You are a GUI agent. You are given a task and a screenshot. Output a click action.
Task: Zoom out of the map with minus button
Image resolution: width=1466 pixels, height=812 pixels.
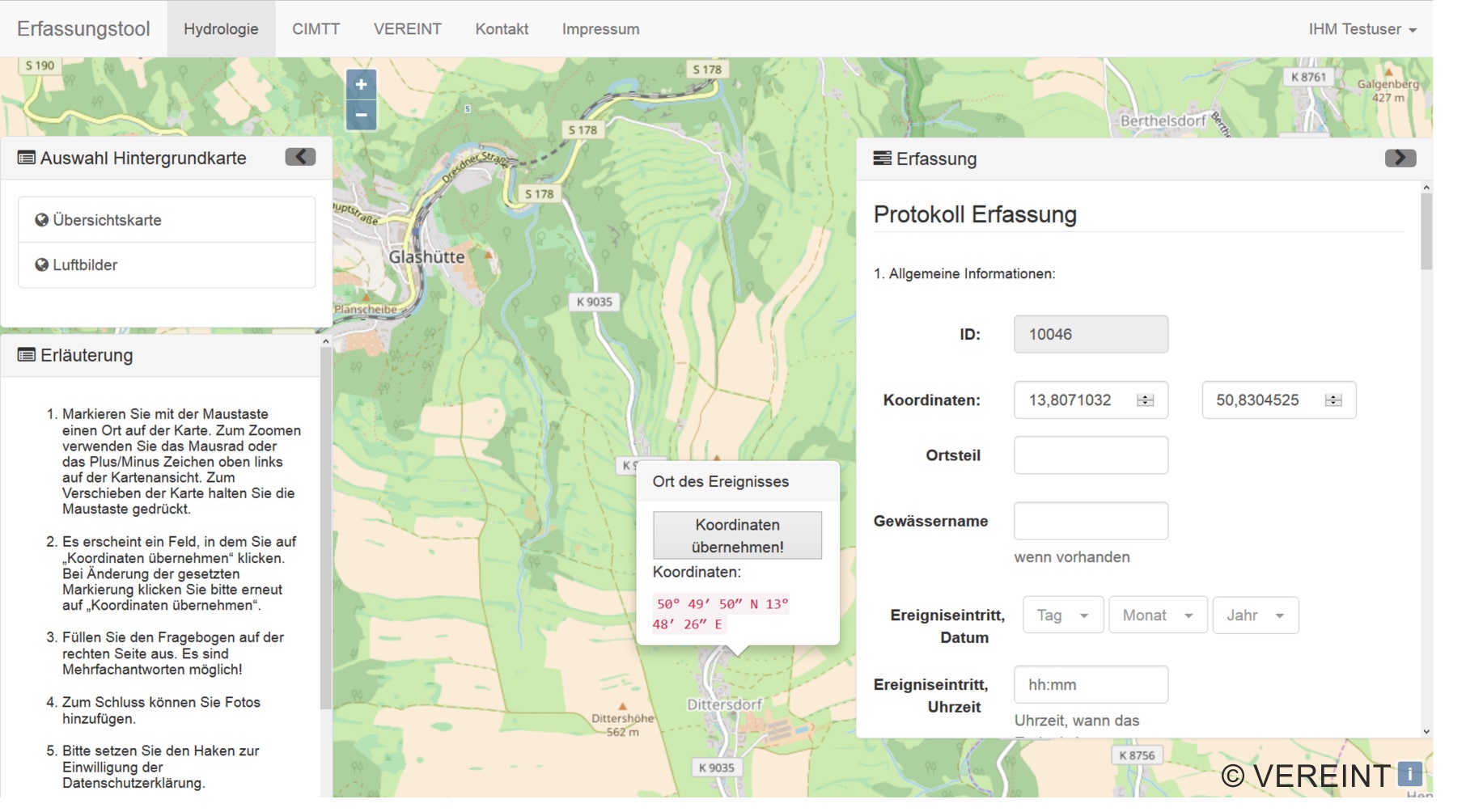pos(361,115)
